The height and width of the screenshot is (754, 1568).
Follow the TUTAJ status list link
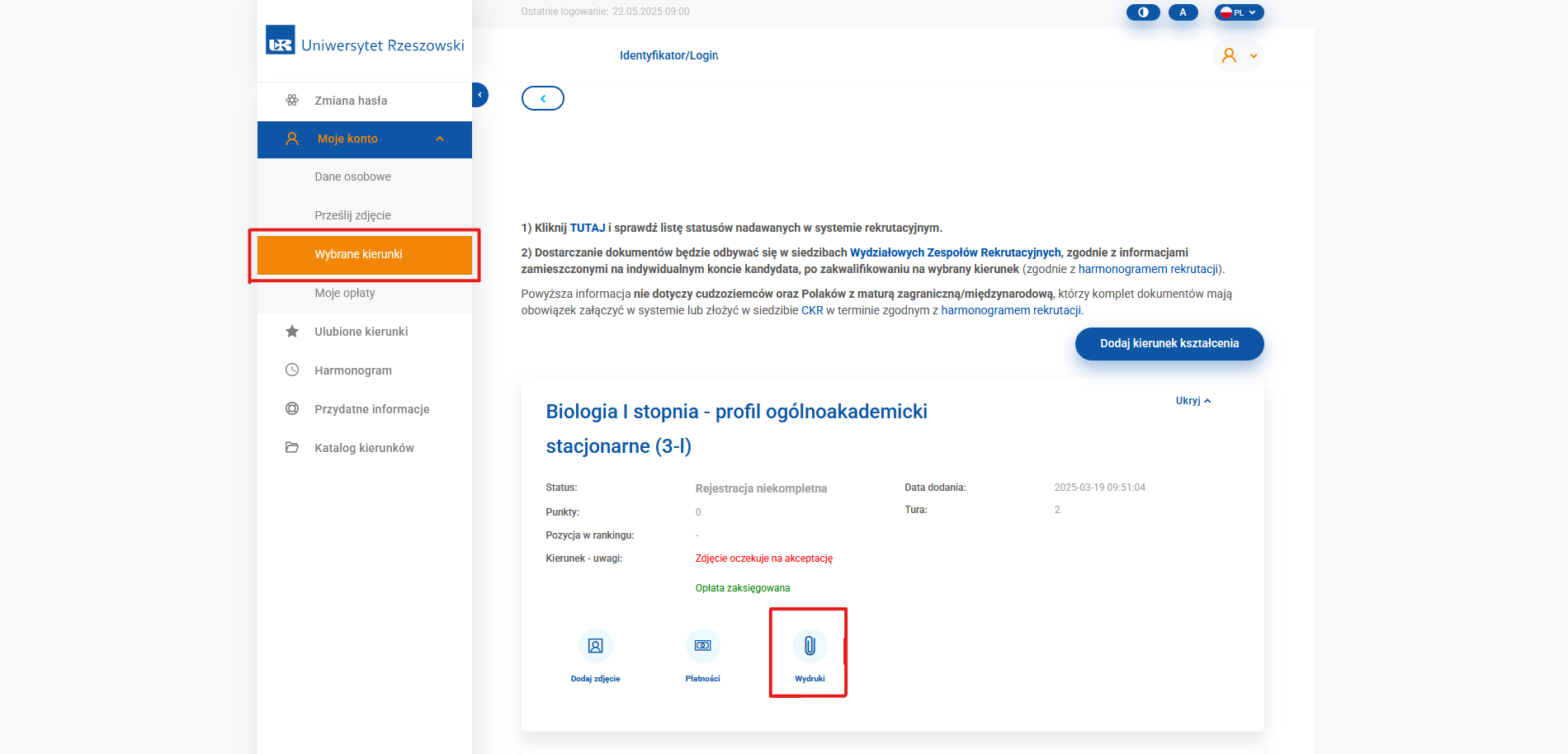(x=587, y=228)
